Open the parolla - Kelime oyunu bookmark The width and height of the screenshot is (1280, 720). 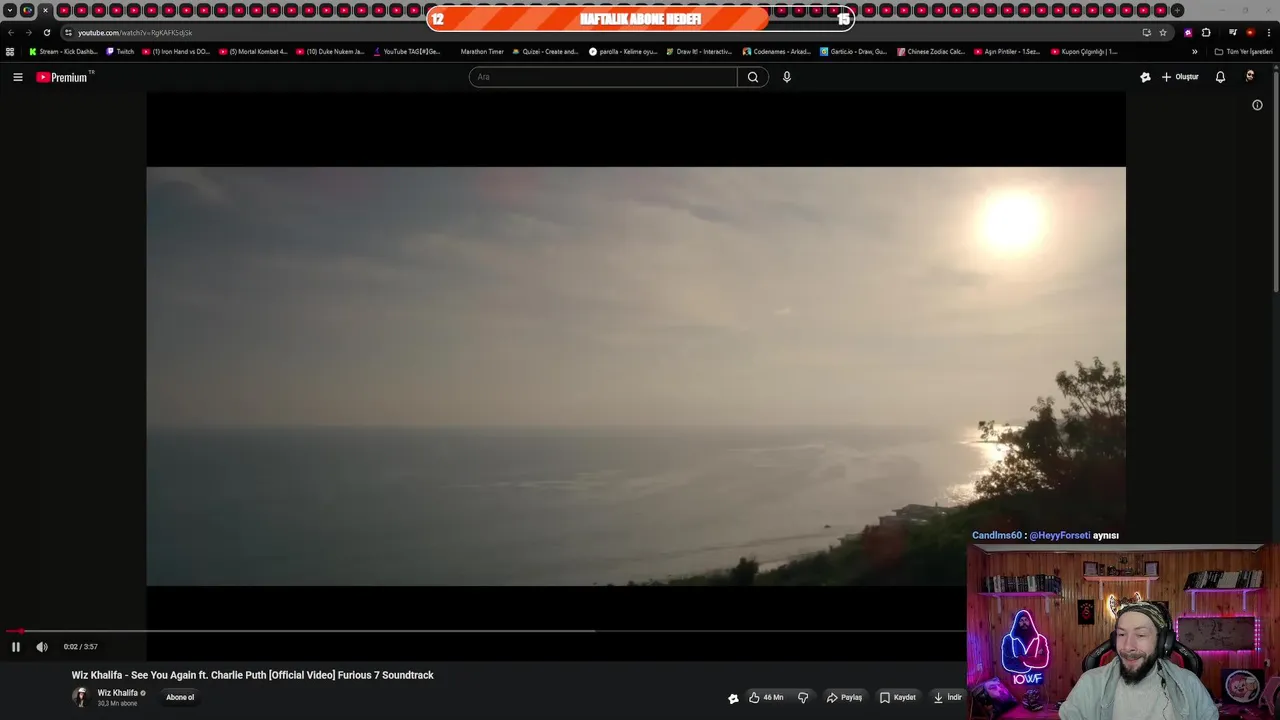pyautogui.click(x=623, y=52)
